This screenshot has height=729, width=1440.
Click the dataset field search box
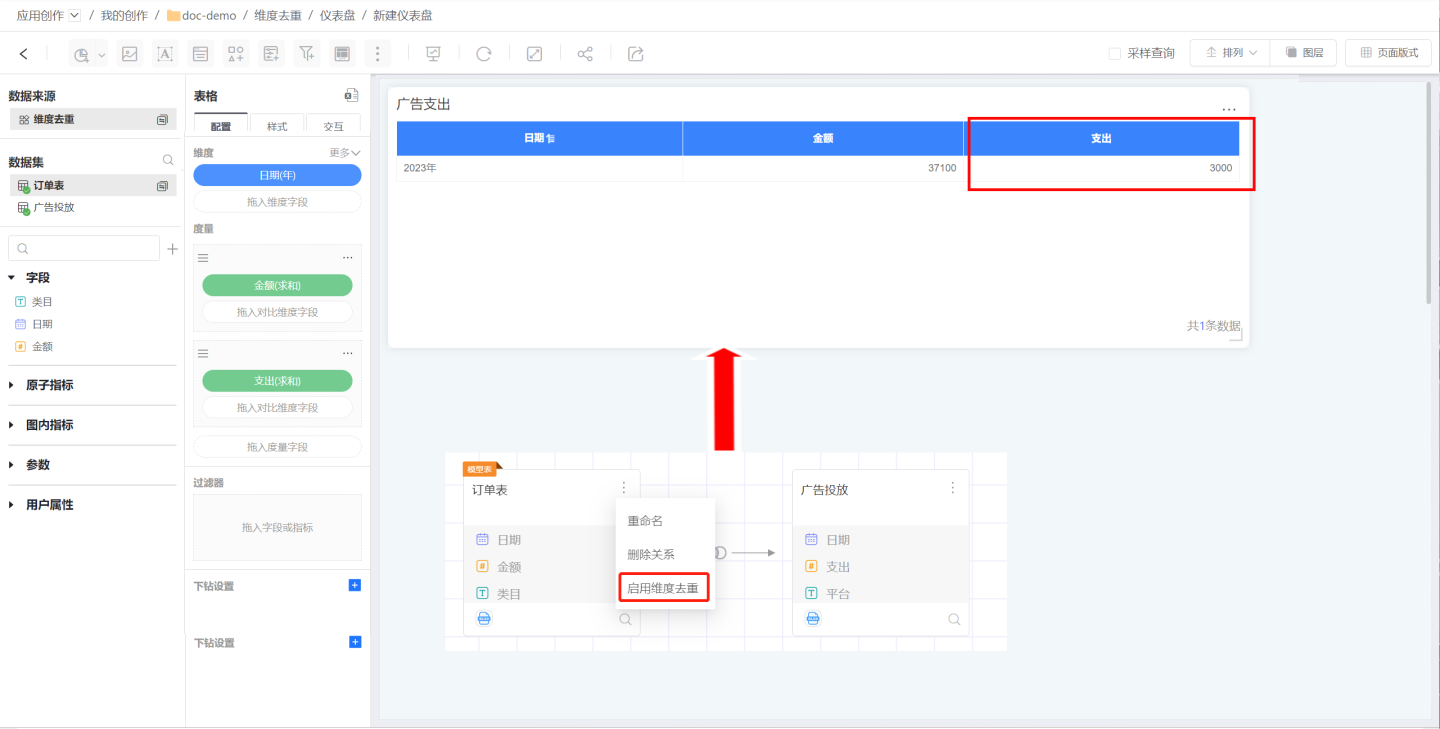tap(84, 249)
